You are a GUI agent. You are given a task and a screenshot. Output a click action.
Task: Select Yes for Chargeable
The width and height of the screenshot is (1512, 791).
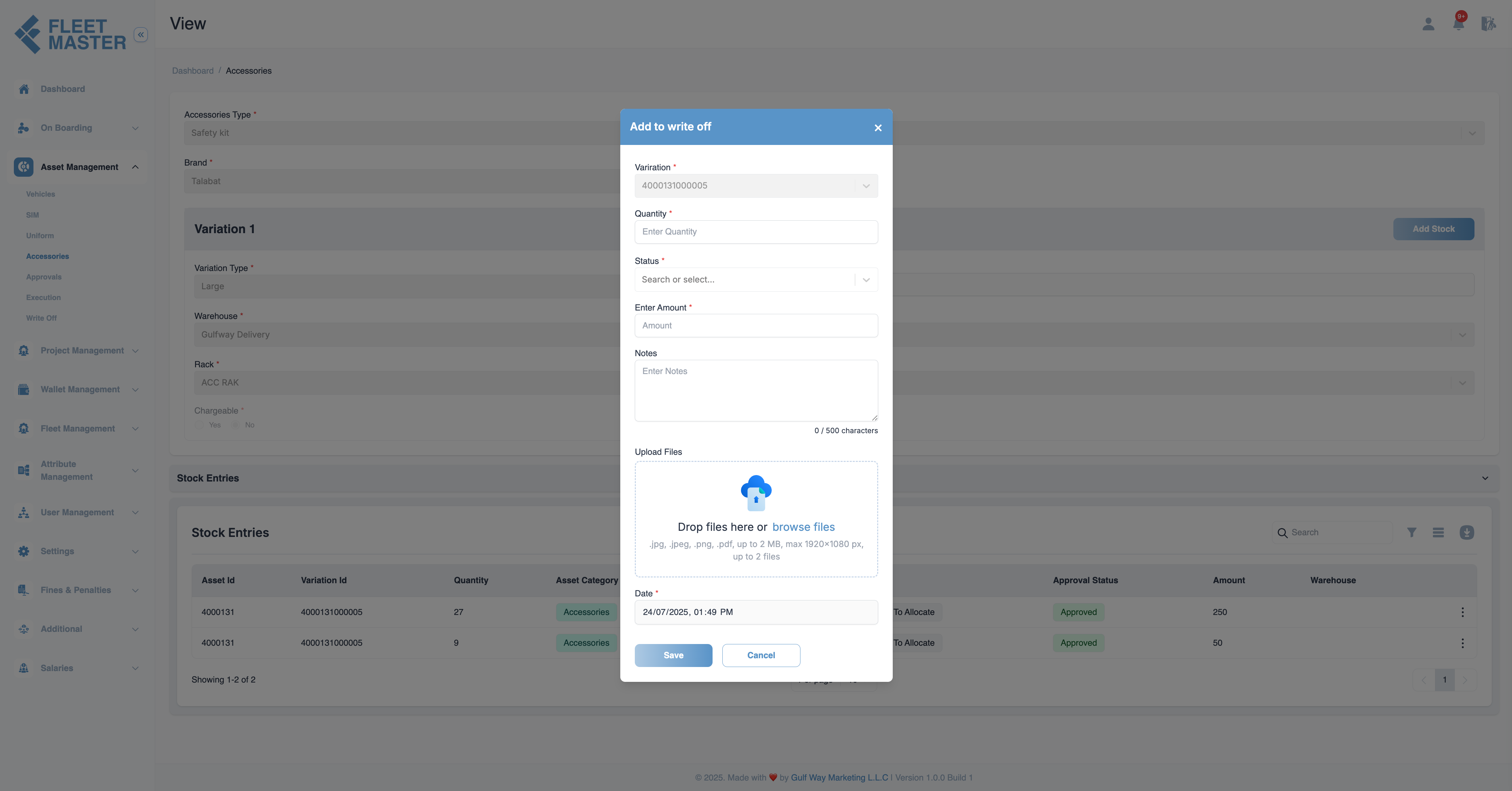pyautogui.click(x=199, y=425)
